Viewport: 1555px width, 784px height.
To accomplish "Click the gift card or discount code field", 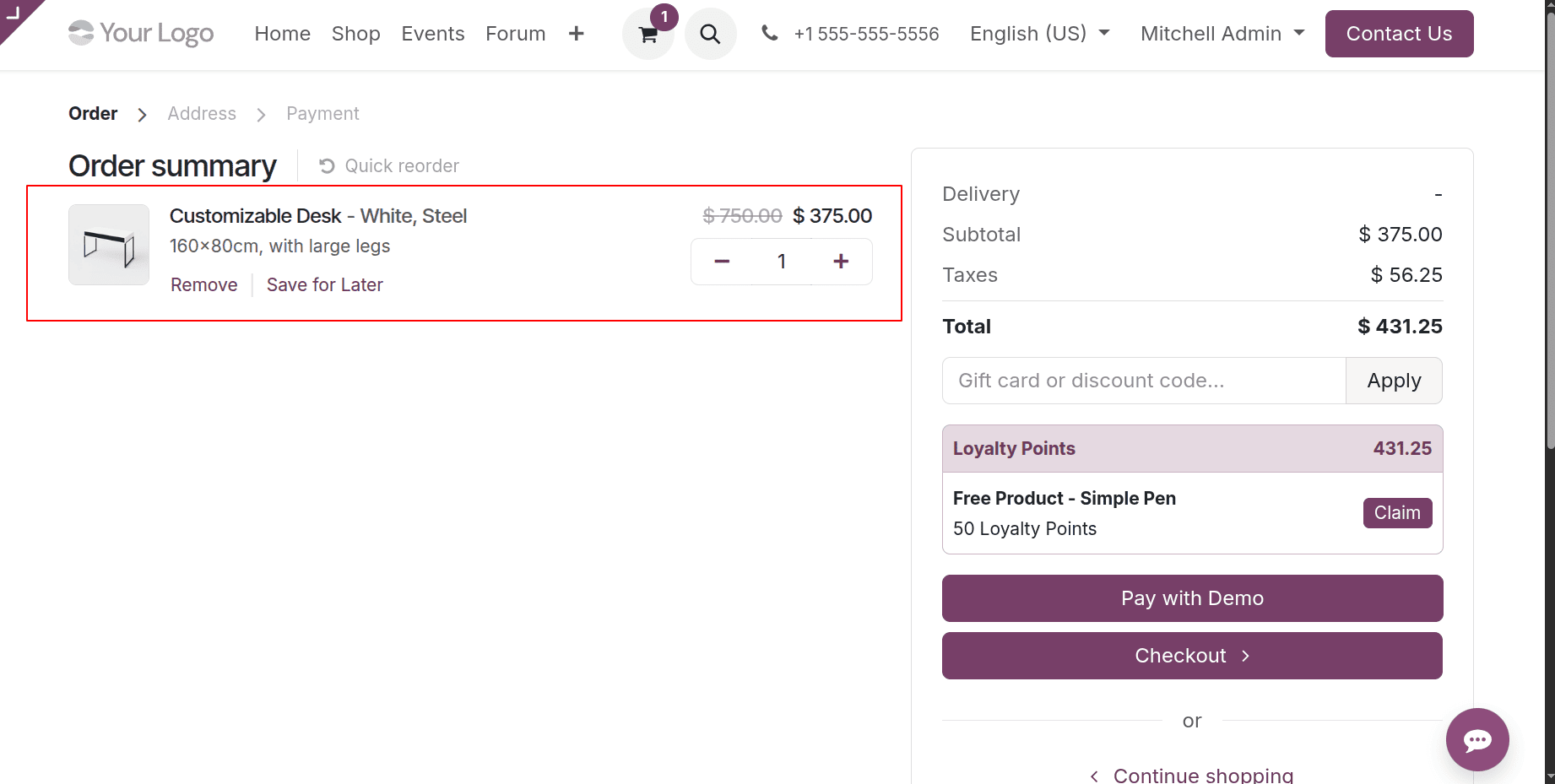I will (1144, 381).
